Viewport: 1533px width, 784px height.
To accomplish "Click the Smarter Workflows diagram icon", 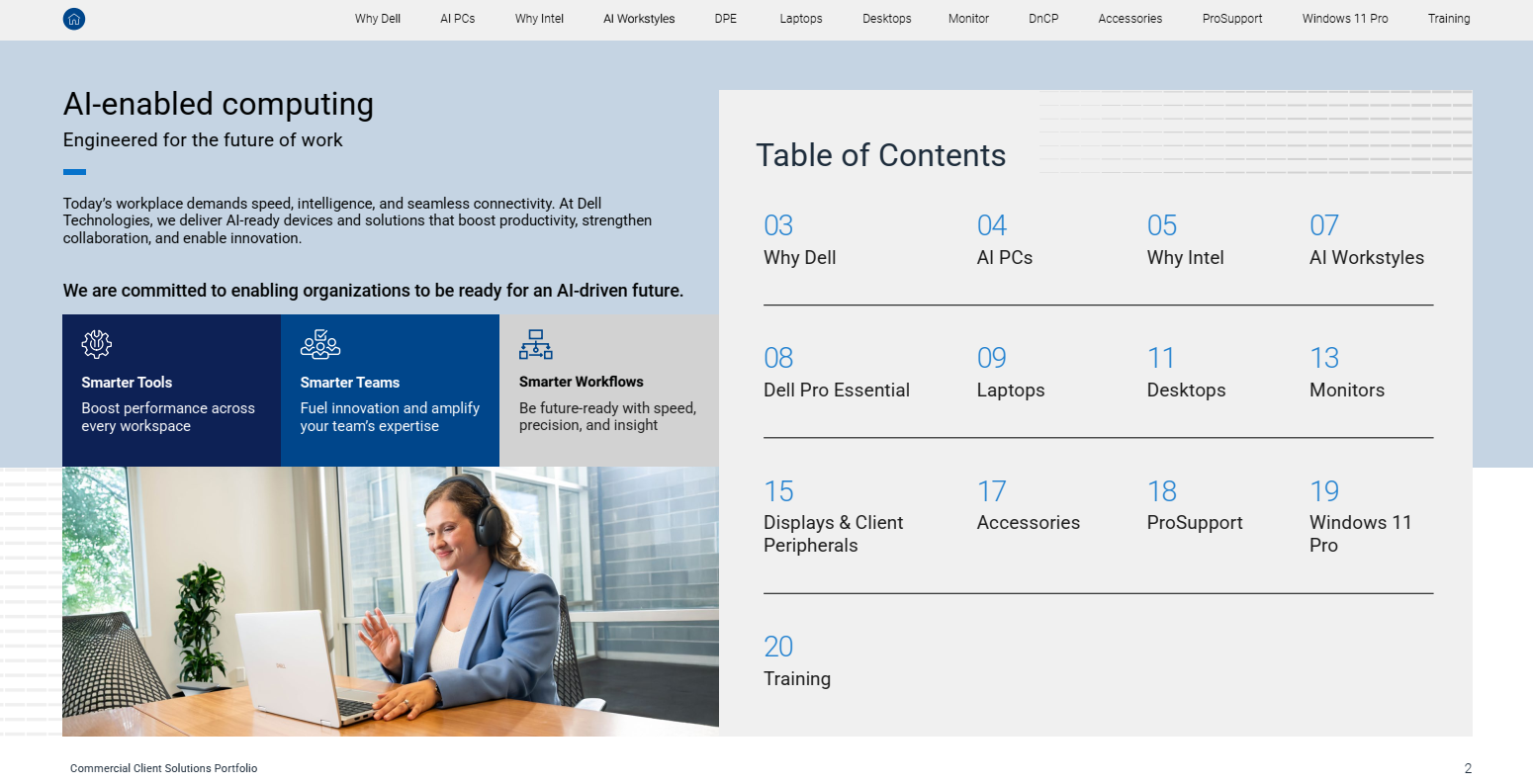I will (x=536, y=344).
